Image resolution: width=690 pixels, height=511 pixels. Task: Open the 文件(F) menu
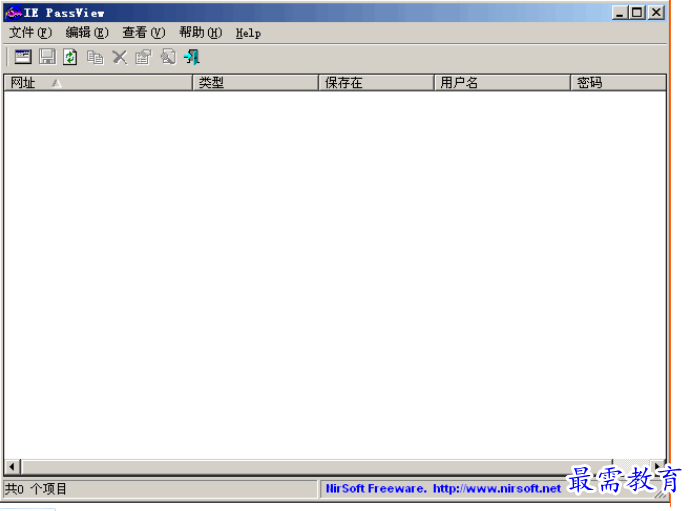[x=30, y=33]
